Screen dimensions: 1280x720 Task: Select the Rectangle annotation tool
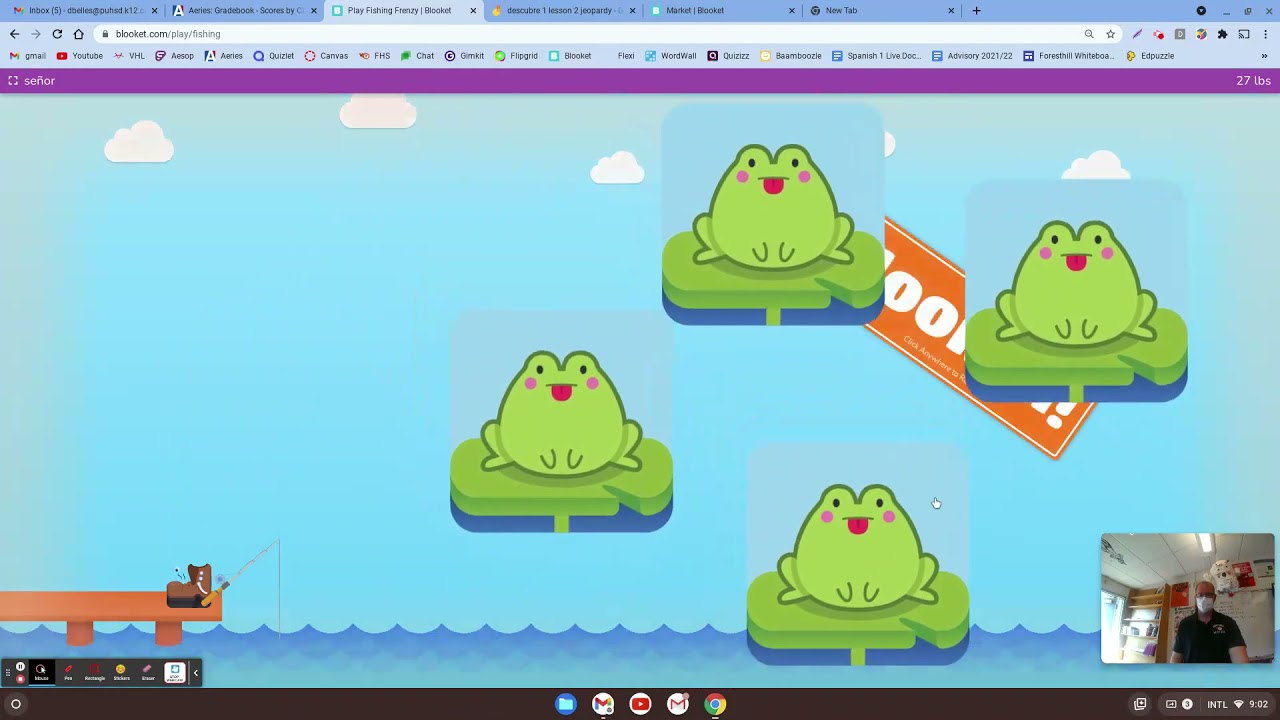tap(95, 672)
